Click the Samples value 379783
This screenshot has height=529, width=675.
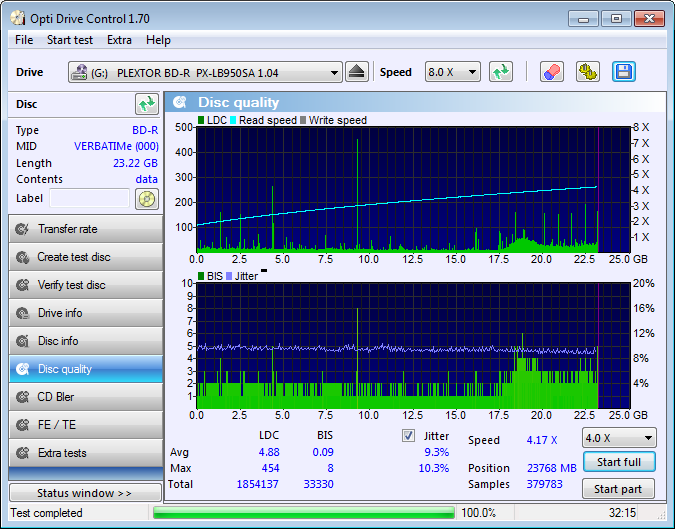point(545,484)
